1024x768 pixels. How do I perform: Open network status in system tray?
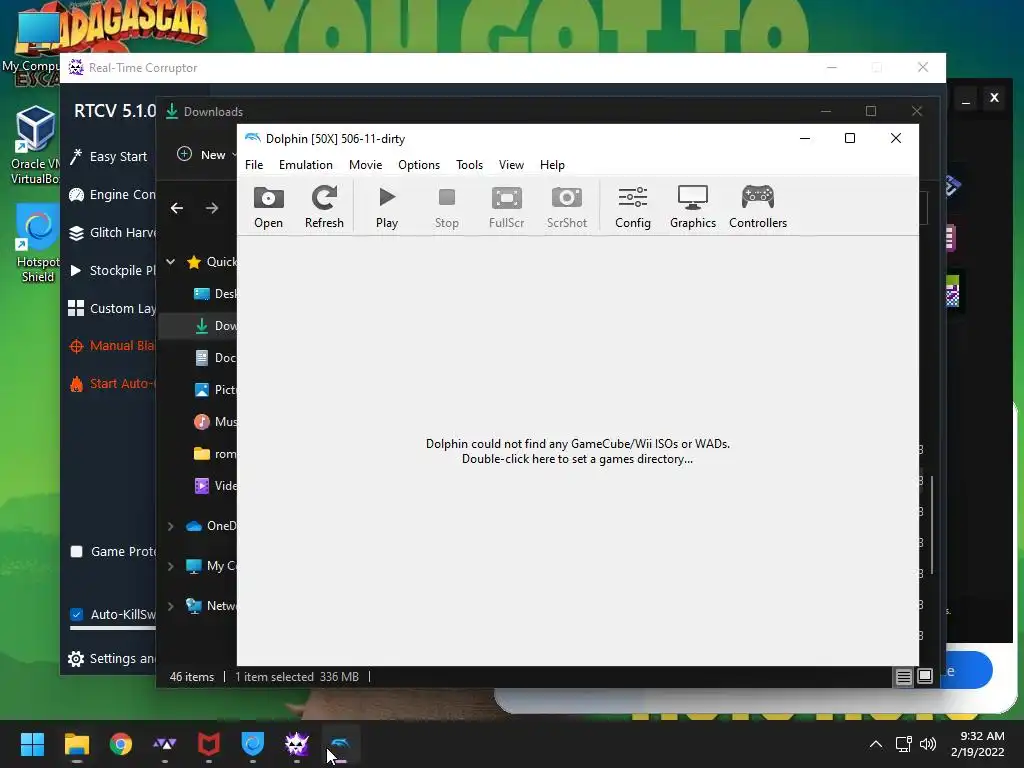(903, 744)
